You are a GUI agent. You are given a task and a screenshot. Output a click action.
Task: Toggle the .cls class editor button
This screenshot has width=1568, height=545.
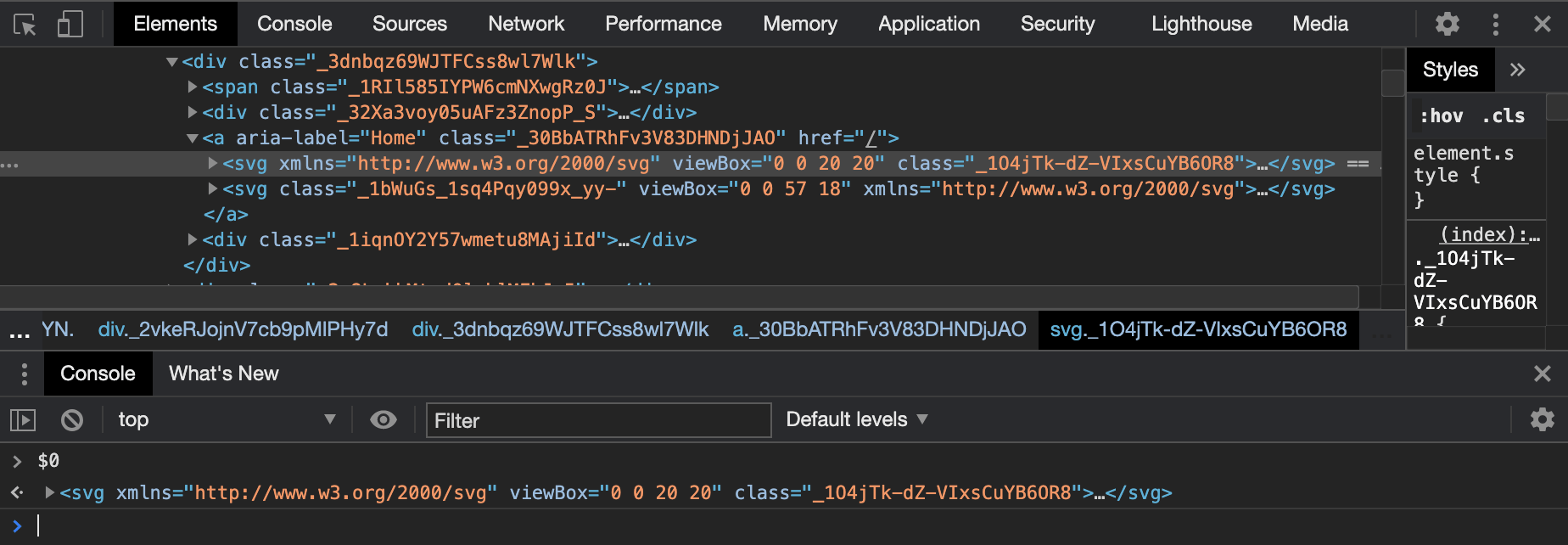coord(1503,116)
